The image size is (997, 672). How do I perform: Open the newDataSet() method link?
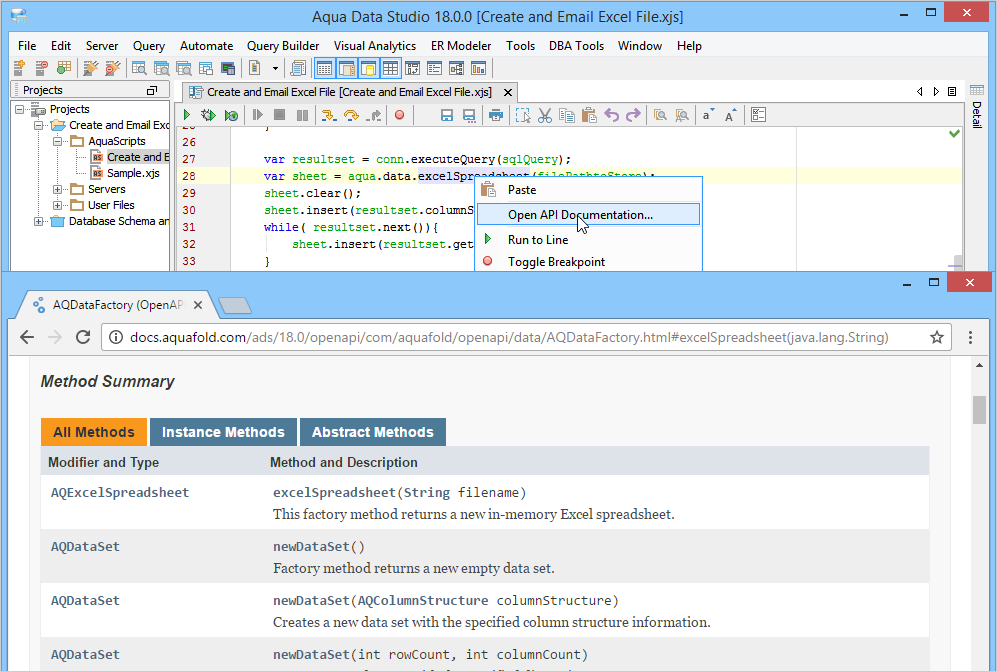[312, 547]
